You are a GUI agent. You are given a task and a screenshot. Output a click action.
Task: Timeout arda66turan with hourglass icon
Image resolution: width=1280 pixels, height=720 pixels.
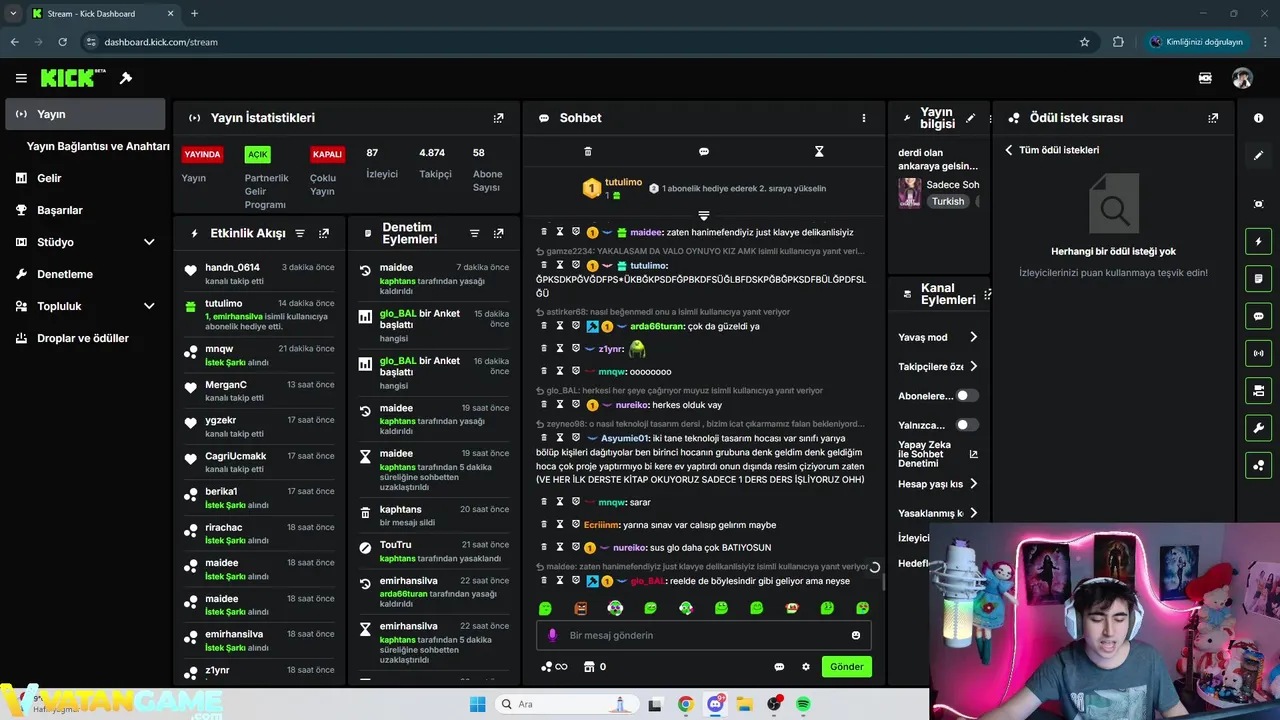click(560, 326)
